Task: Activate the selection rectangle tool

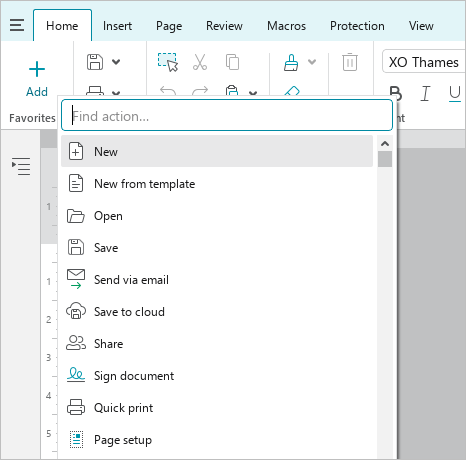Action: click(x=168, y=62)
